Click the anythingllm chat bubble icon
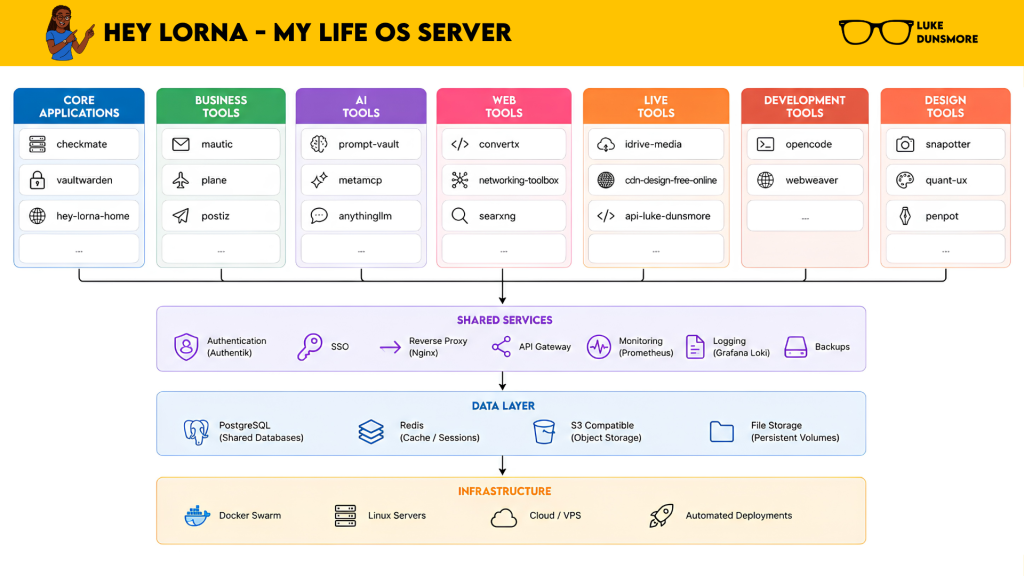Viewport: 1024px width, 576px height. (x=319, y=216)
